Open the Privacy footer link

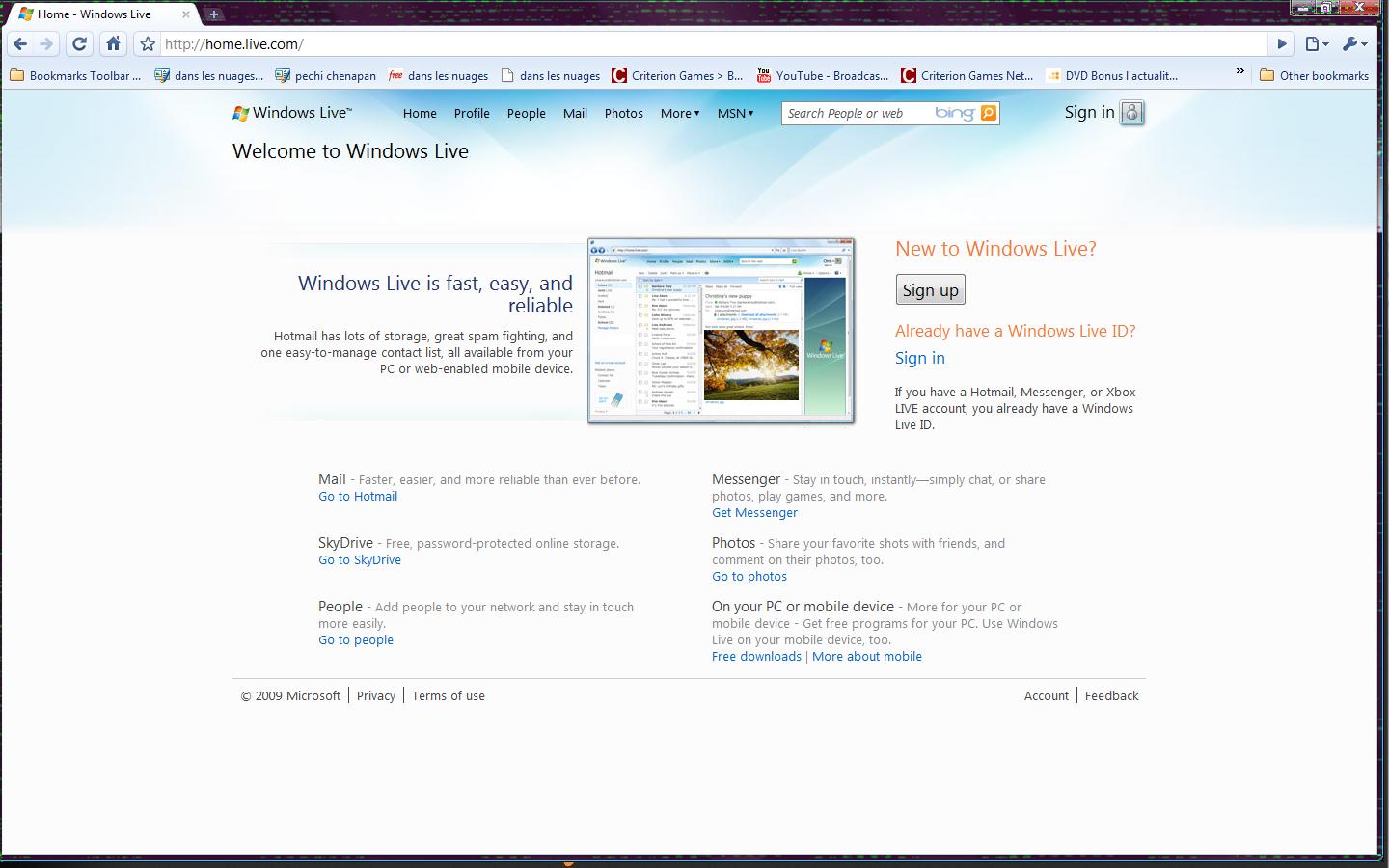pyautogui.click(x=376, y=695)
